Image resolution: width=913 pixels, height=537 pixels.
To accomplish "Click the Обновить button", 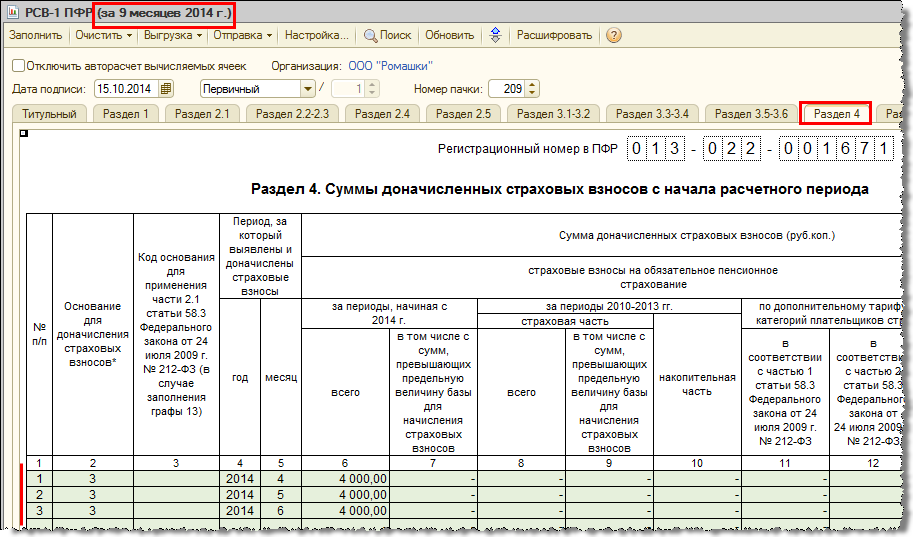I will 449,35.
